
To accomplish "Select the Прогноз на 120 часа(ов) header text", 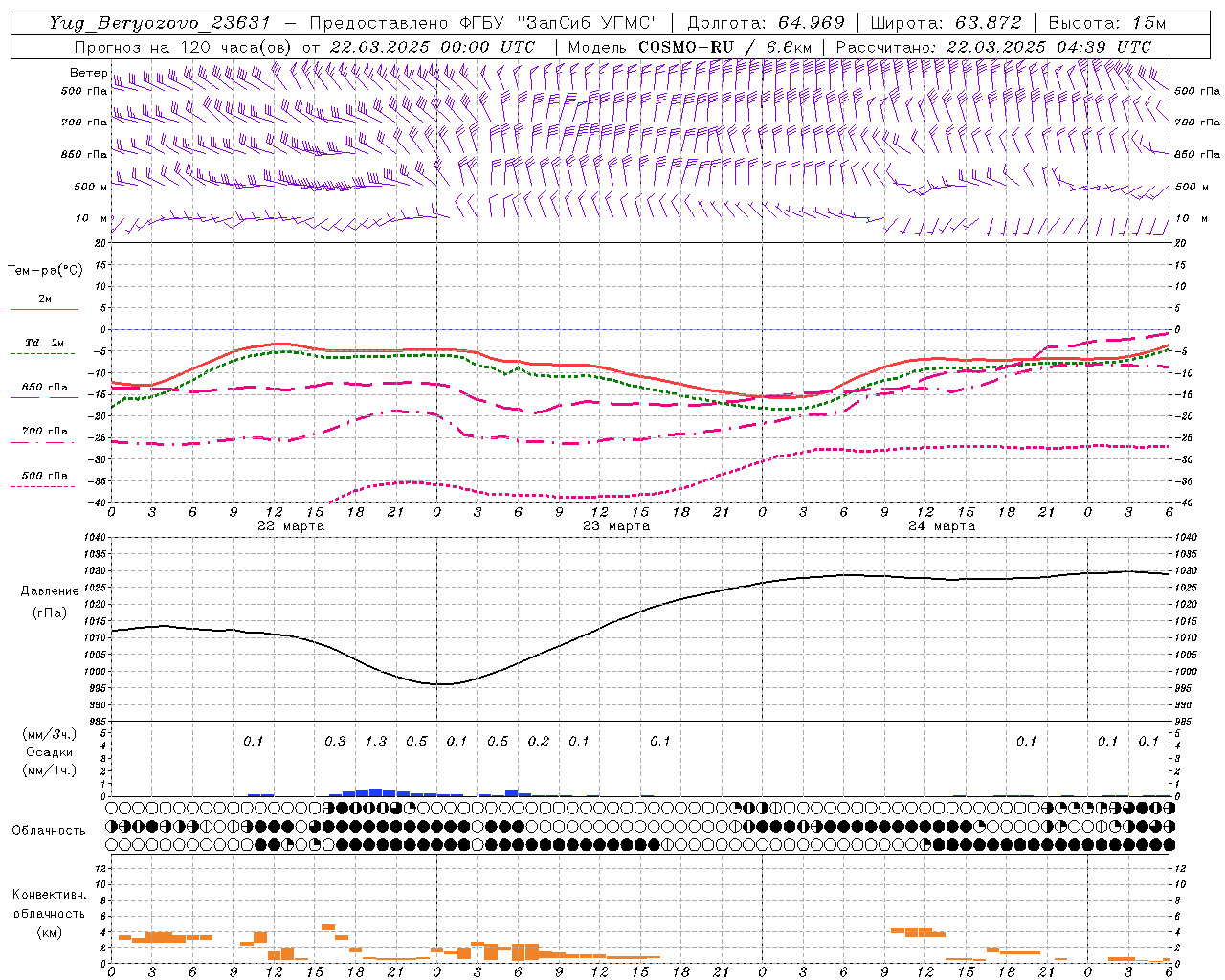I will [x=184, y=47].
